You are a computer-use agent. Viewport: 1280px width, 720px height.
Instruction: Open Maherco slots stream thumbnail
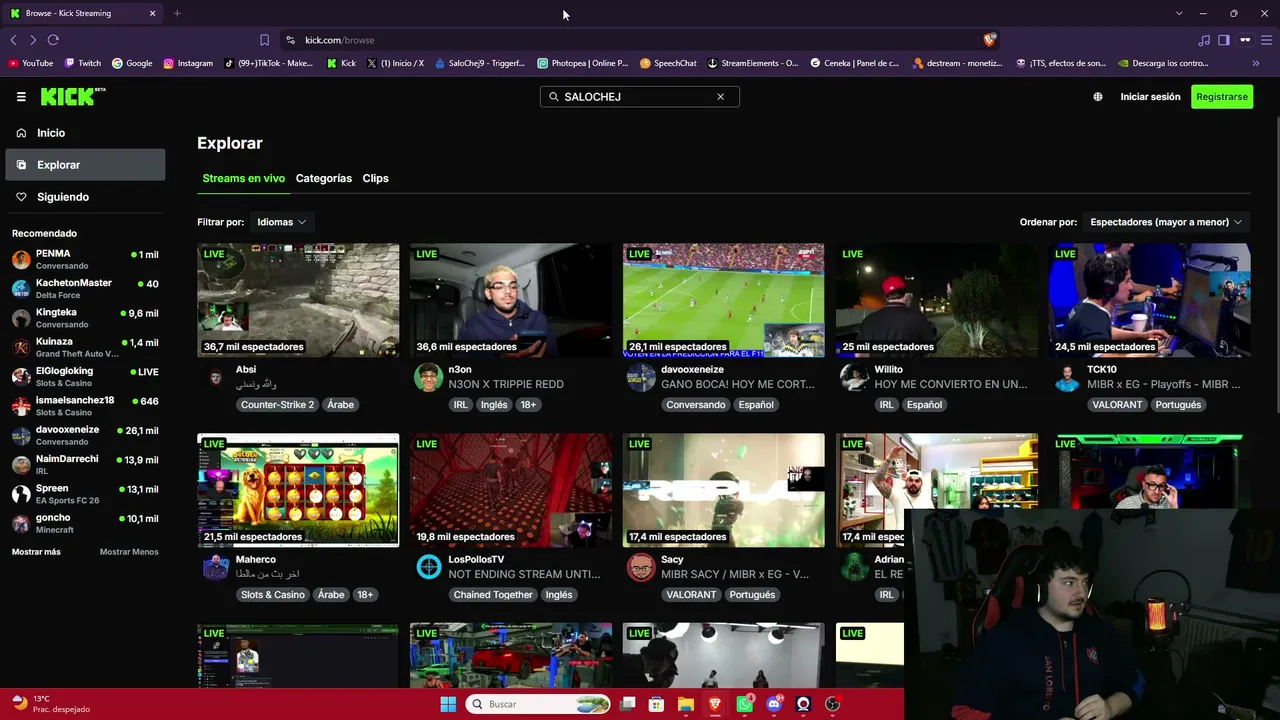pos(298,490)
